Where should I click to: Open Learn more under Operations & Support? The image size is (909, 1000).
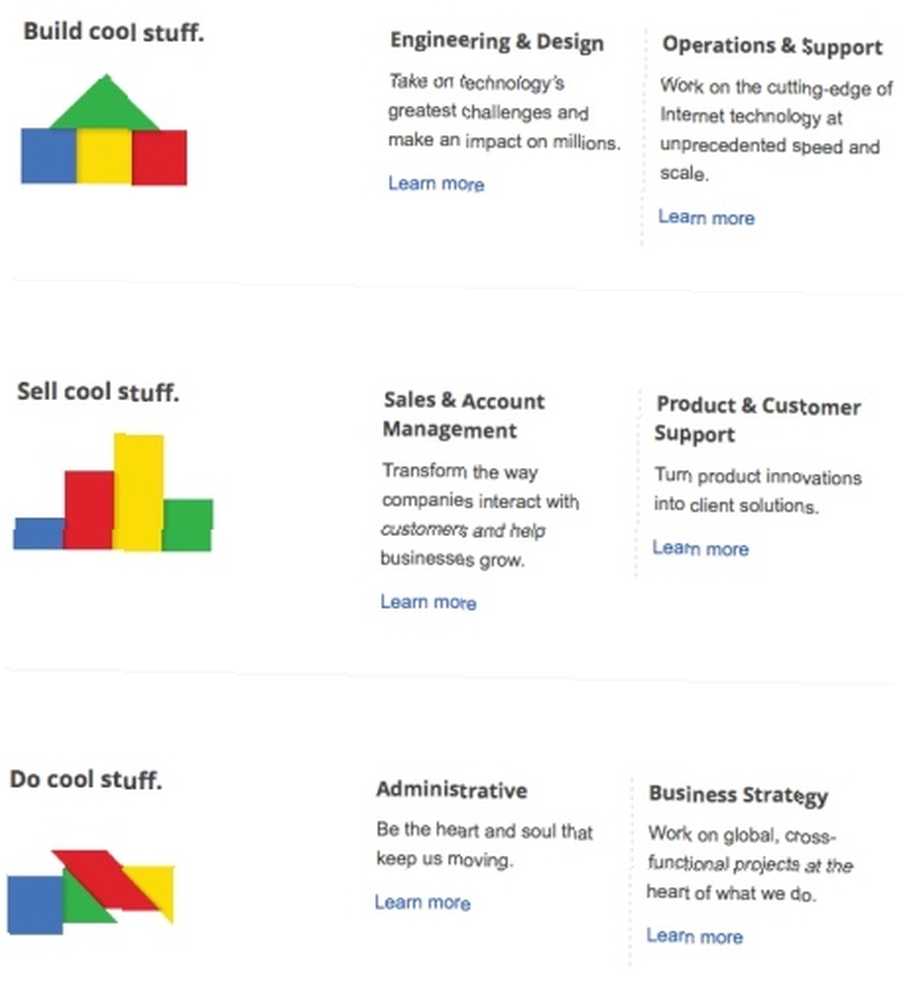(x=707, y=217)
